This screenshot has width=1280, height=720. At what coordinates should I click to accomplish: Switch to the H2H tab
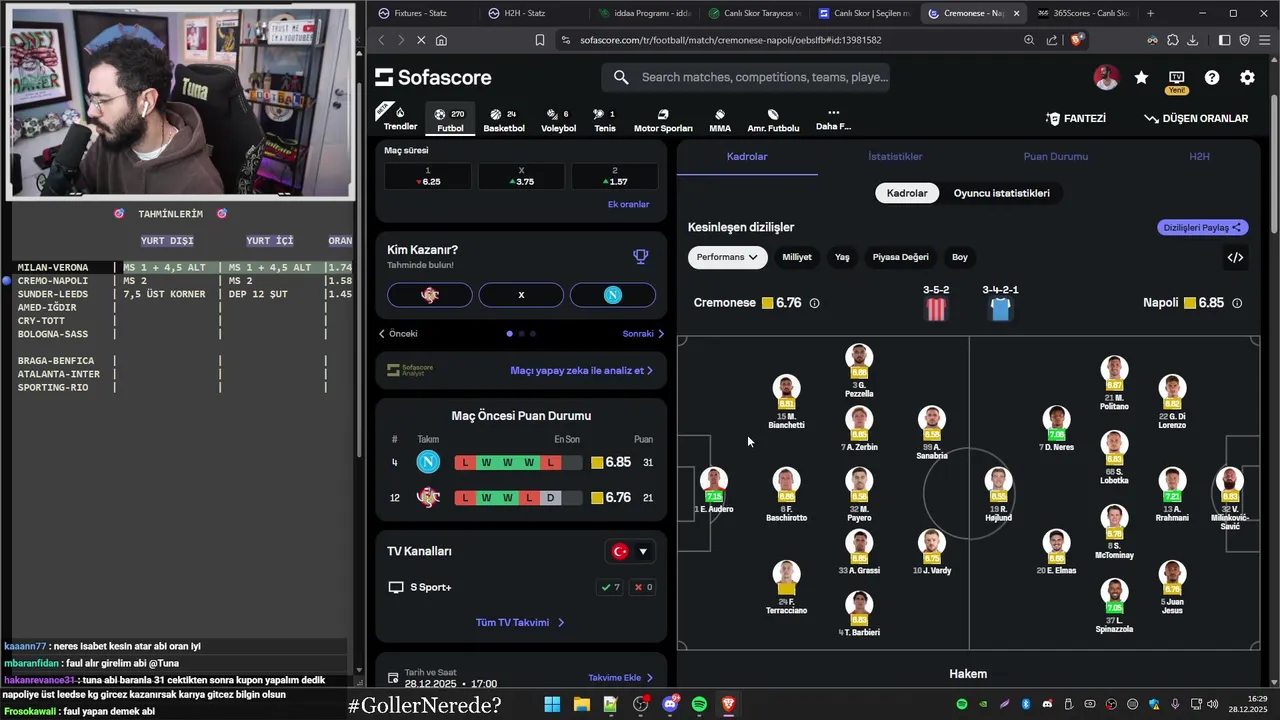[1199, 157]
